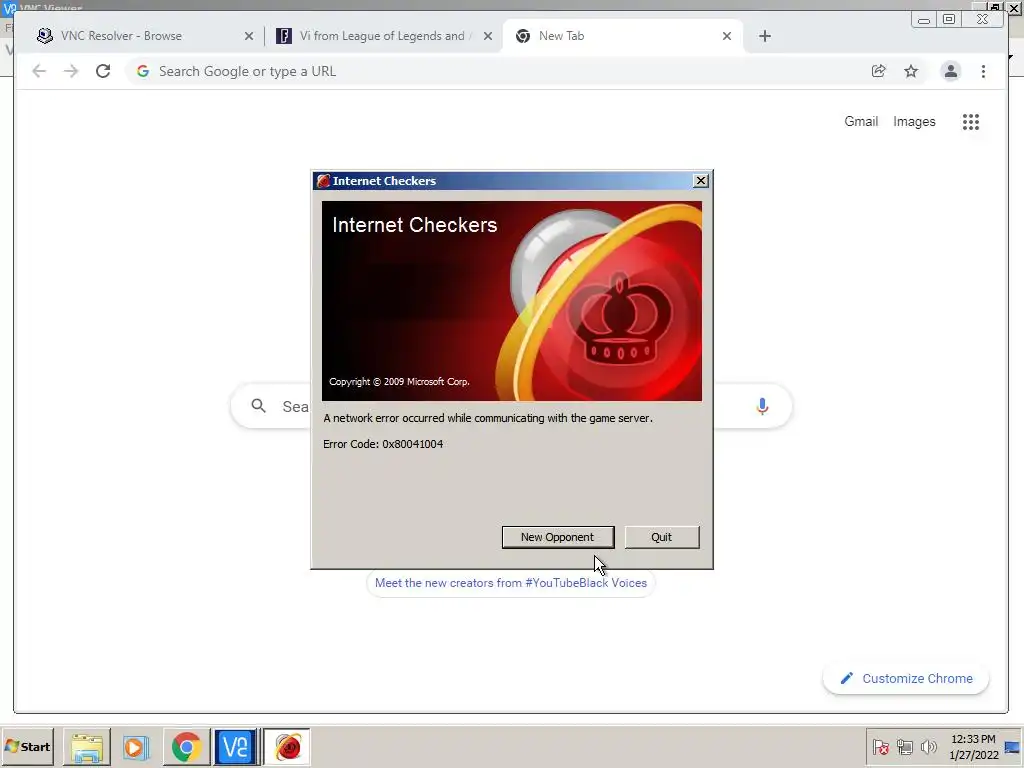This screenshot has width=1024, height=768.
Task: Open the Google apps grid
Action: 970,122
